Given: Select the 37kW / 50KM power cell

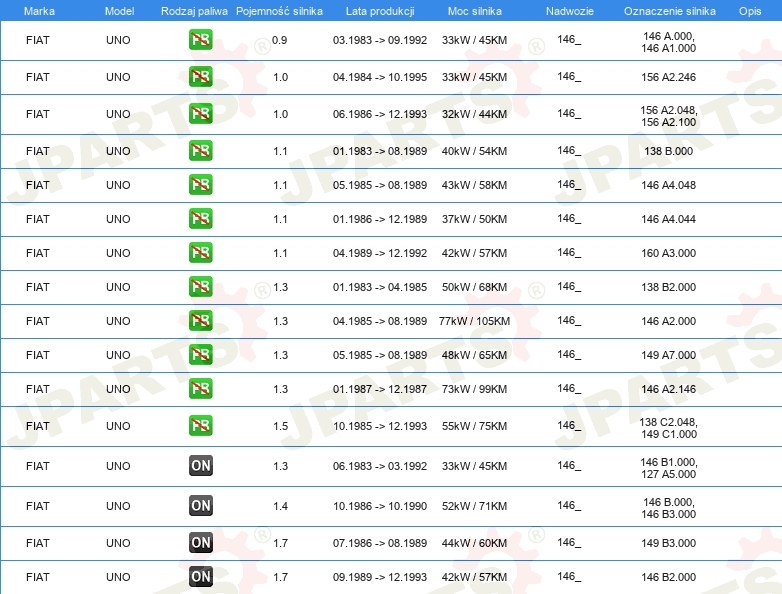Looking at the screenshot, I should tap(474, 219).
